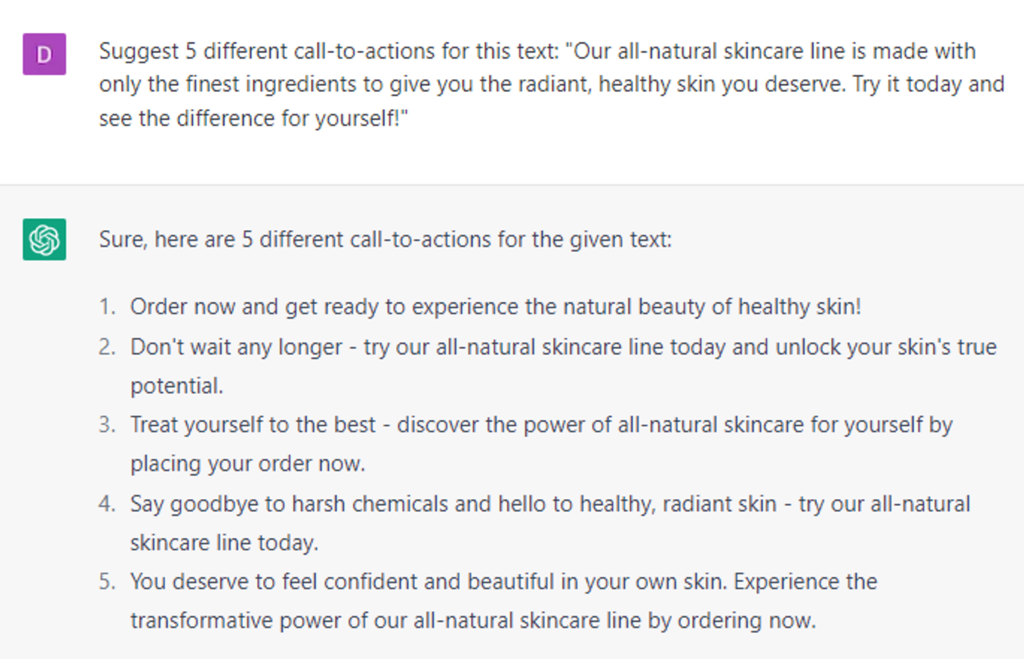Click the purple "D" user avatar

[x=44, y=53]
